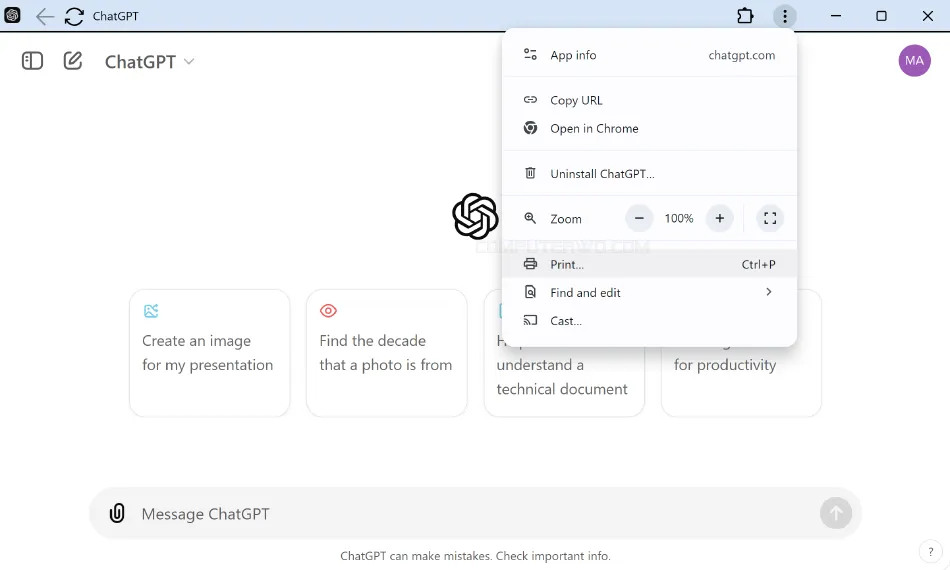This screenshot has width=950, height=570.
Task: Click the back arrow in title bar
Action: 45,16
